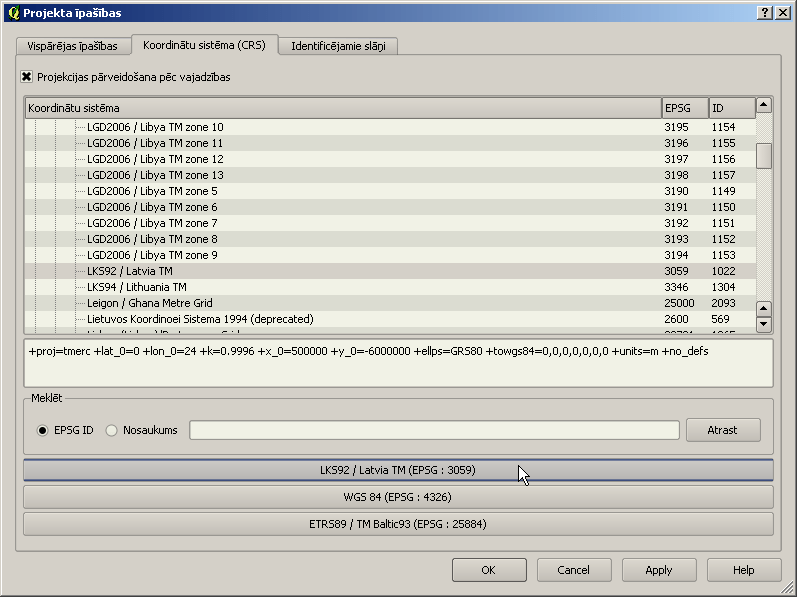Click ID value 2093 in the list

[x=723, y=303]
